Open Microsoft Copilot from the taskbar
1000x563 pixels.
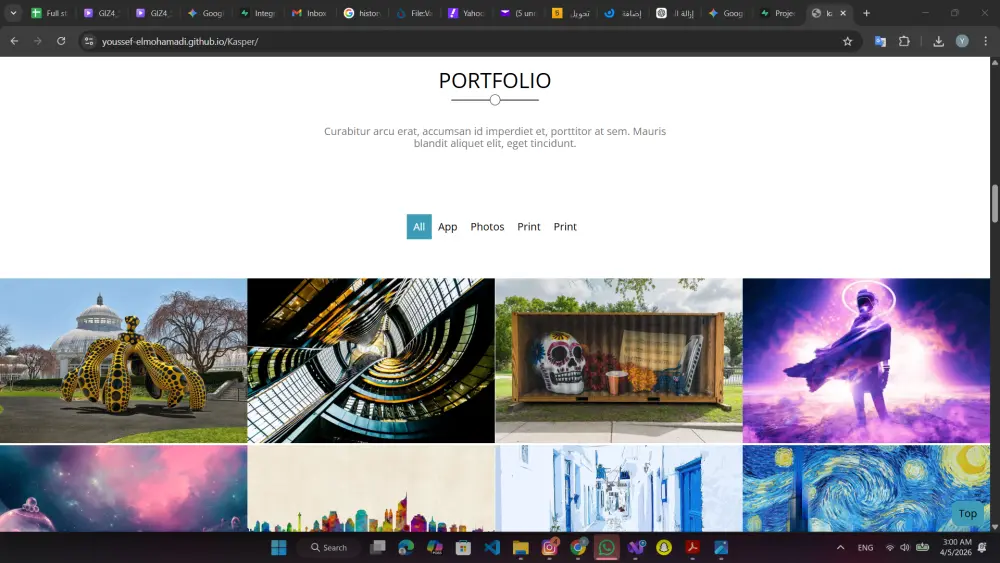pos(435,548)
